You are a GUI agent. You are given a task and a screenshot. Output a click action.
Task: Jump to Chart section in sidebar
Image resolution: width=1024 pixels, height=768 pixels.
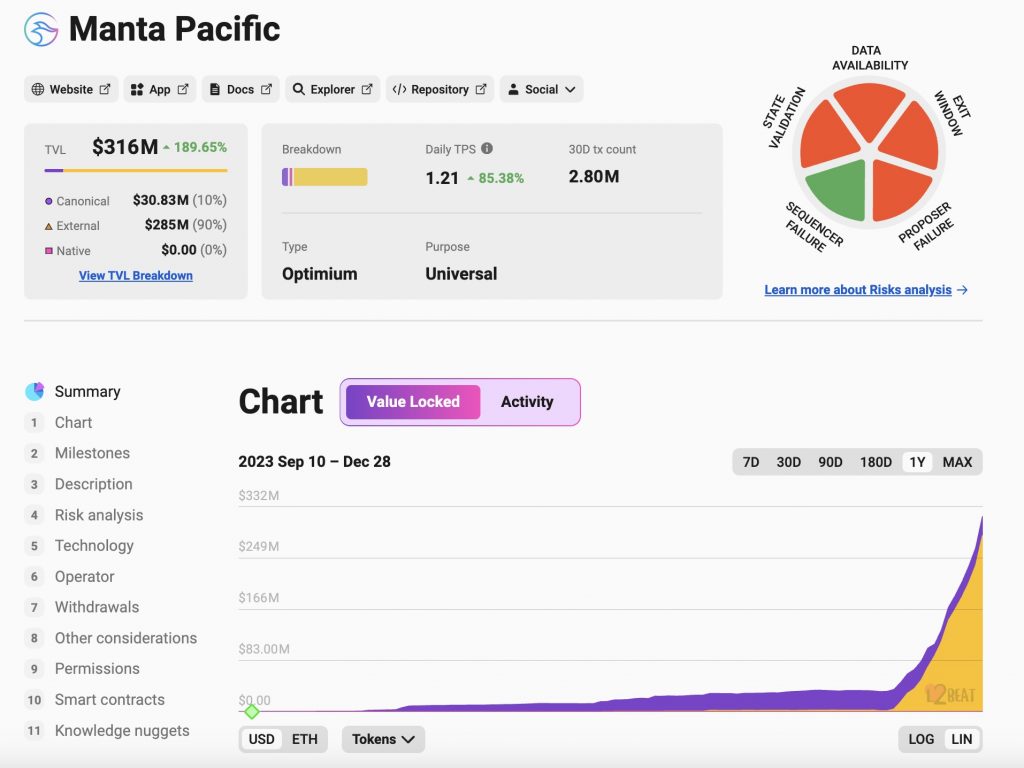pyautogui.click(x=73, y=423)
